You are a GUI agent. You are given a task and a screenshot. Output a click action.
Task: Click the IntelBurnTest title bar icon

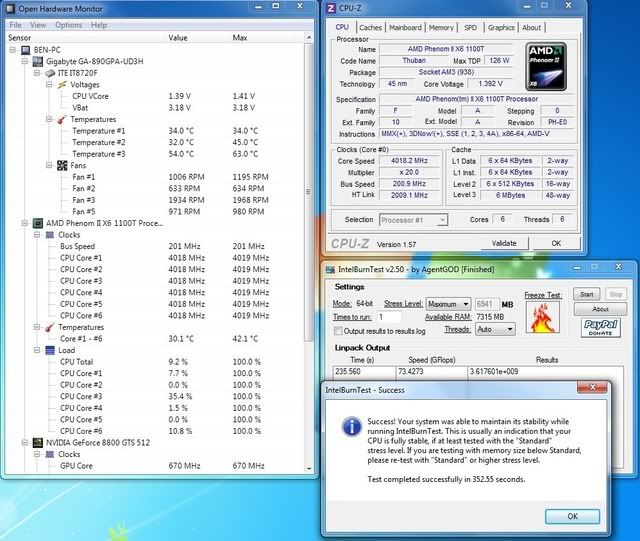(x=330, y=269)
